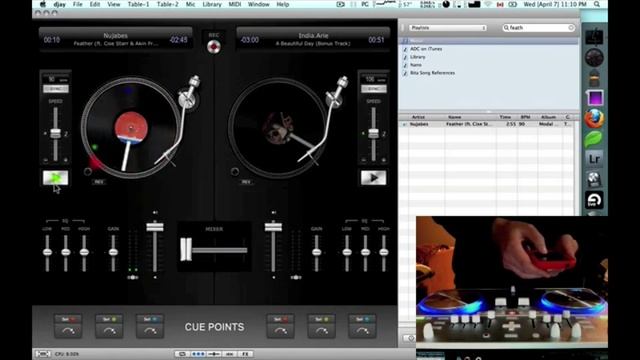Open Lightroom from the Dock
640x360 pixels.
coord(594,159)
